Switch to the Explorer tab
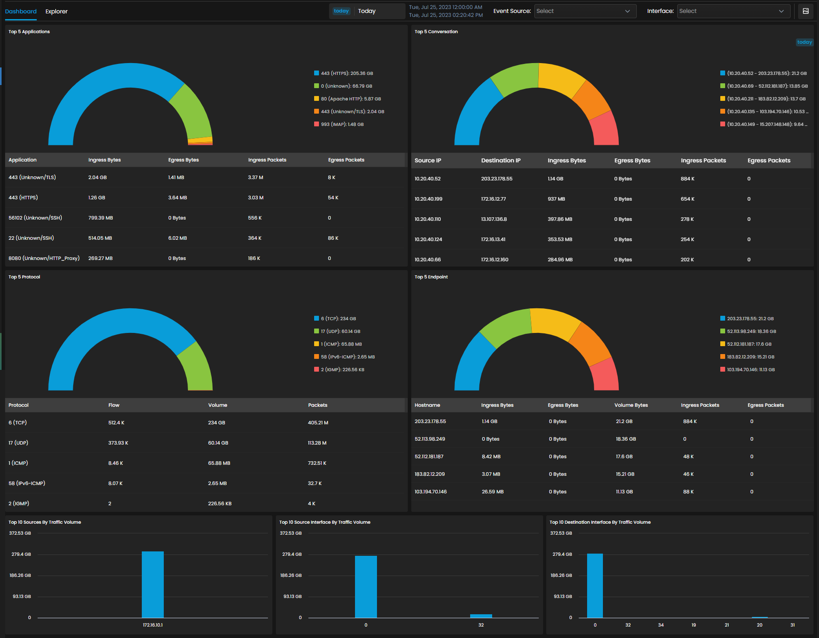The width and height of the screenshot is (819, 638). coord(56,11)
